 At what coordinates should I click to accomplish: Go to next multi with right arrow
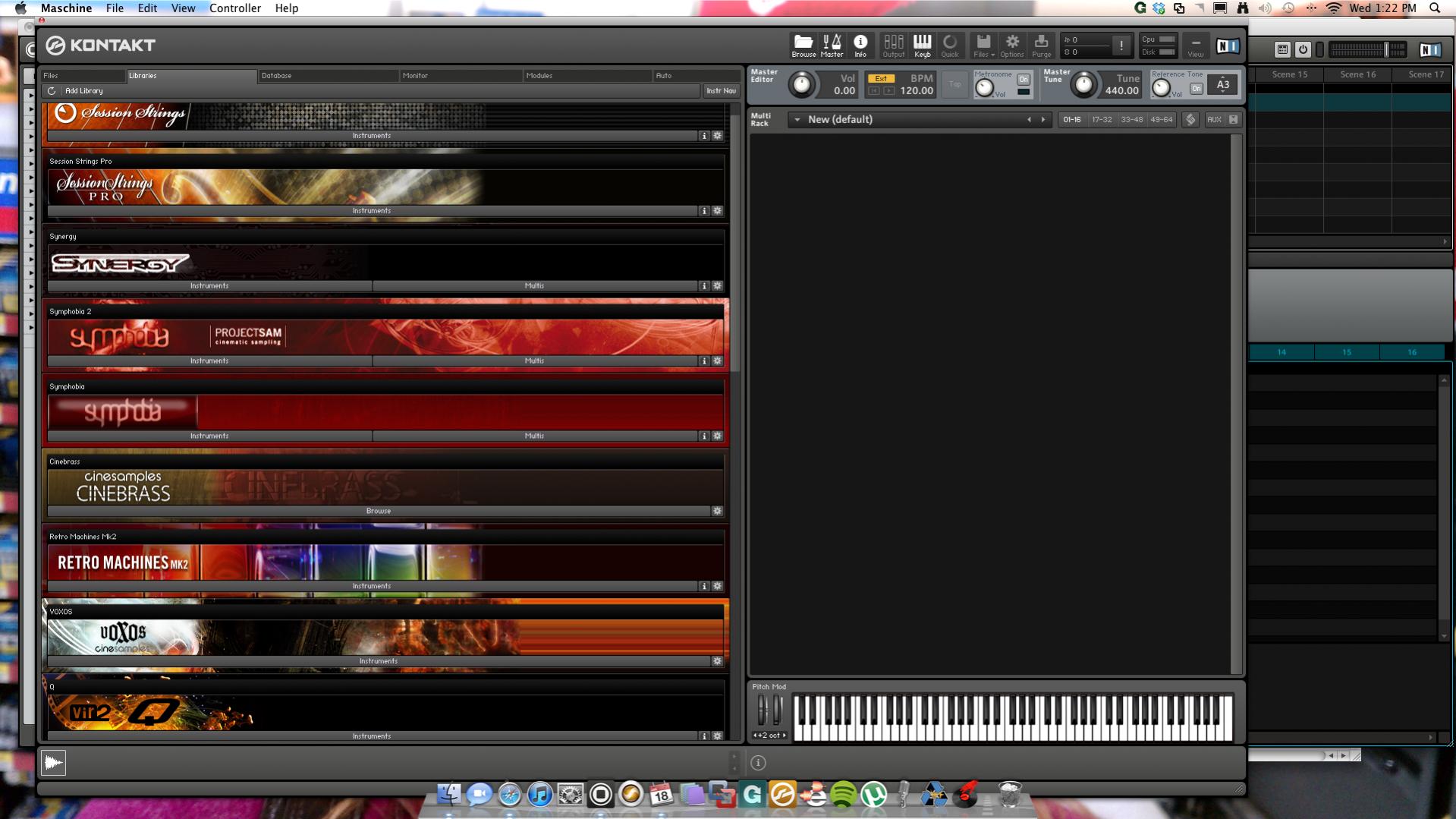(1043, 120)
